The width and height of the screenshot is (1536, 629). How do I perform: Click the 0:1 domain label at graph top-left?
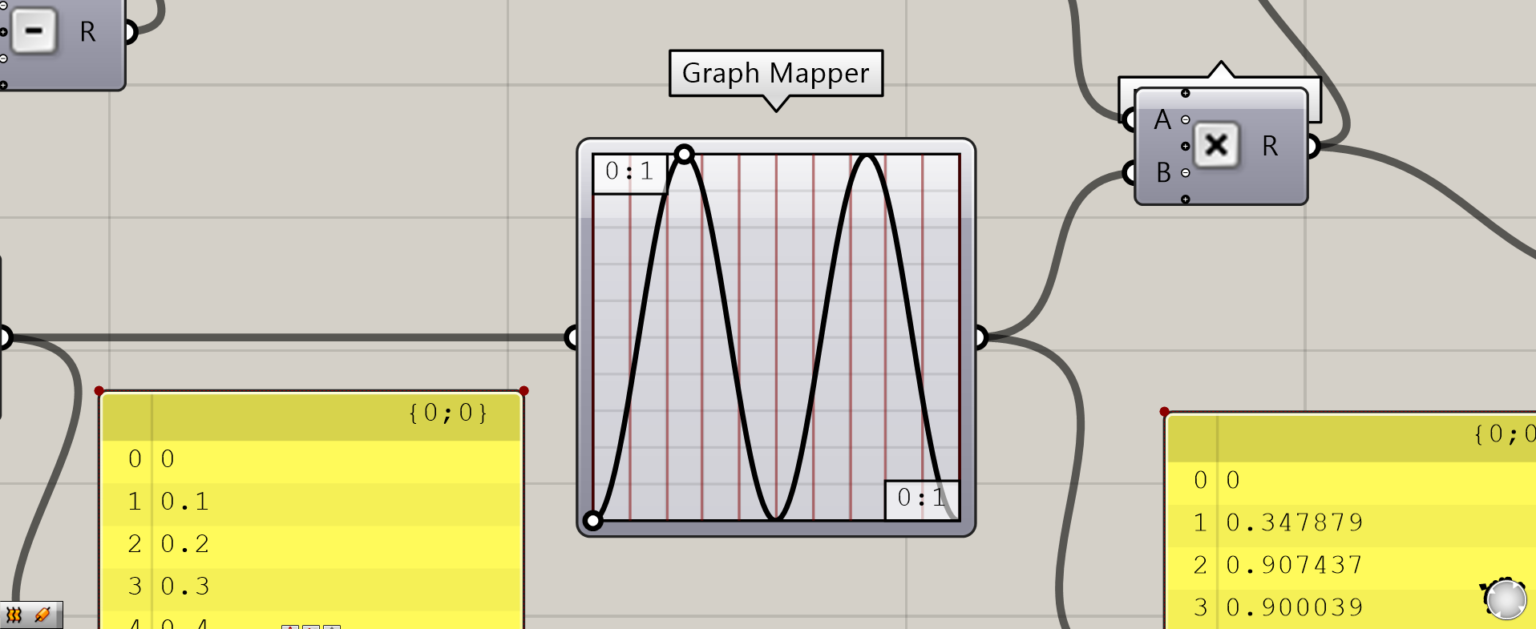[x=627, y=171]
